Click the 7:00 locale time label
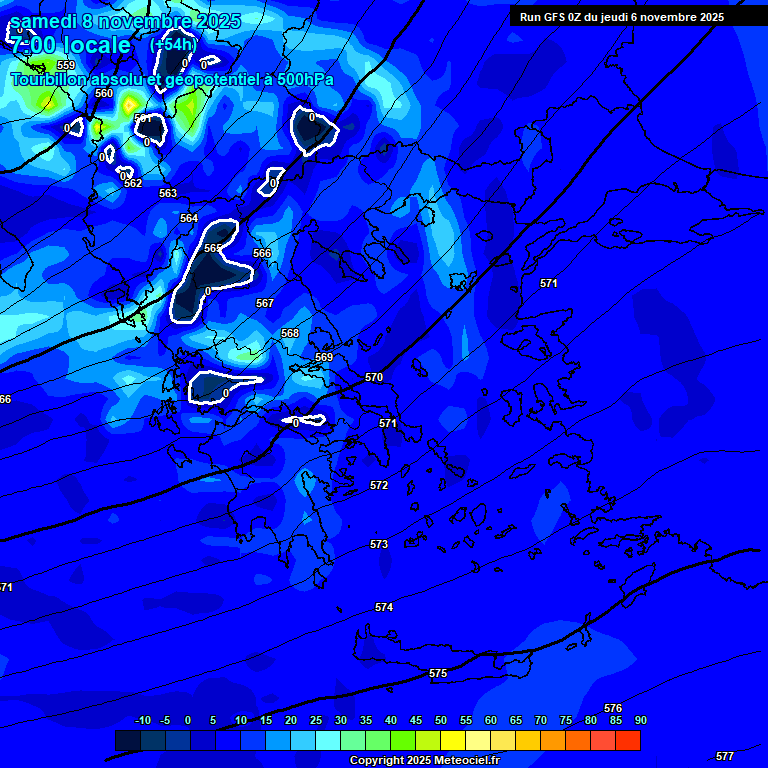The width and height of the screenshot is (768, 768). 70,46
